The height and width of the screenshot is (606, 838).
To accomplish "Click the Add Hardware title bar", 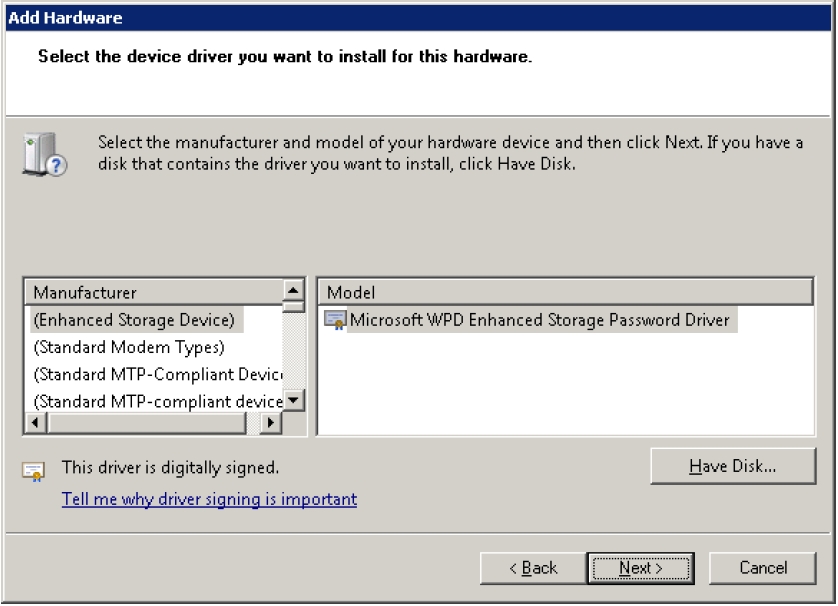I will coord(418,18).
